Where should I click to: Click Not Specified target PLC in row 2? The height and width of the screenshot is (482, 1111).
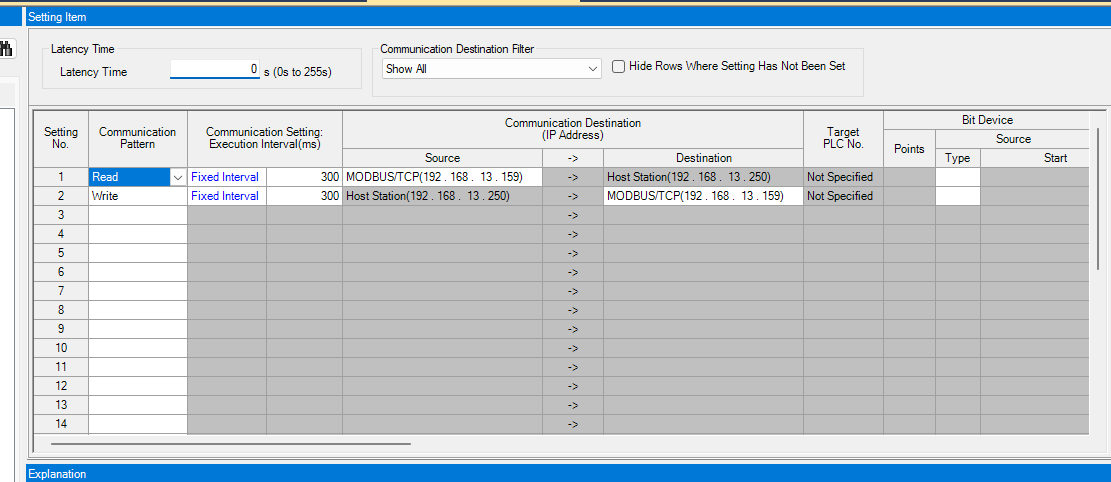click(x=843, y=196)
